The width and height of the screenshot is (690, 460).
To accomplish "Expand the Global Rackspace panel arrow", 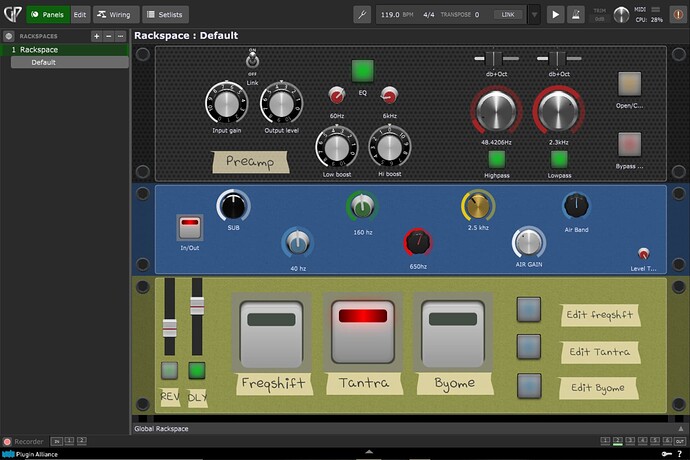I will [681, 428].
